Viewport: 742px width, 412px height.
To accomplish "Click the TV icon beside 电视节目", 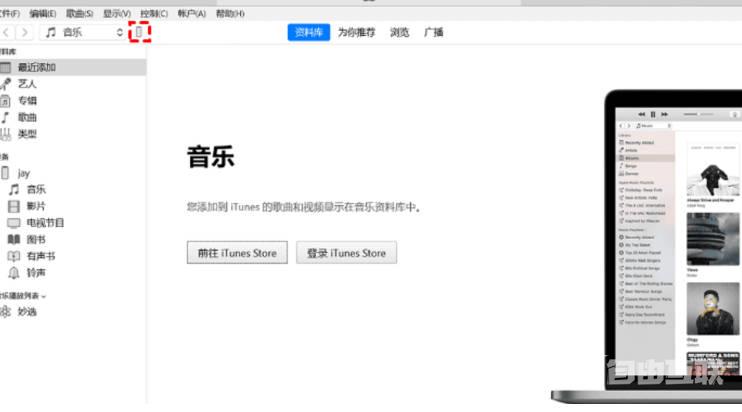I will (x=14, y=223).
